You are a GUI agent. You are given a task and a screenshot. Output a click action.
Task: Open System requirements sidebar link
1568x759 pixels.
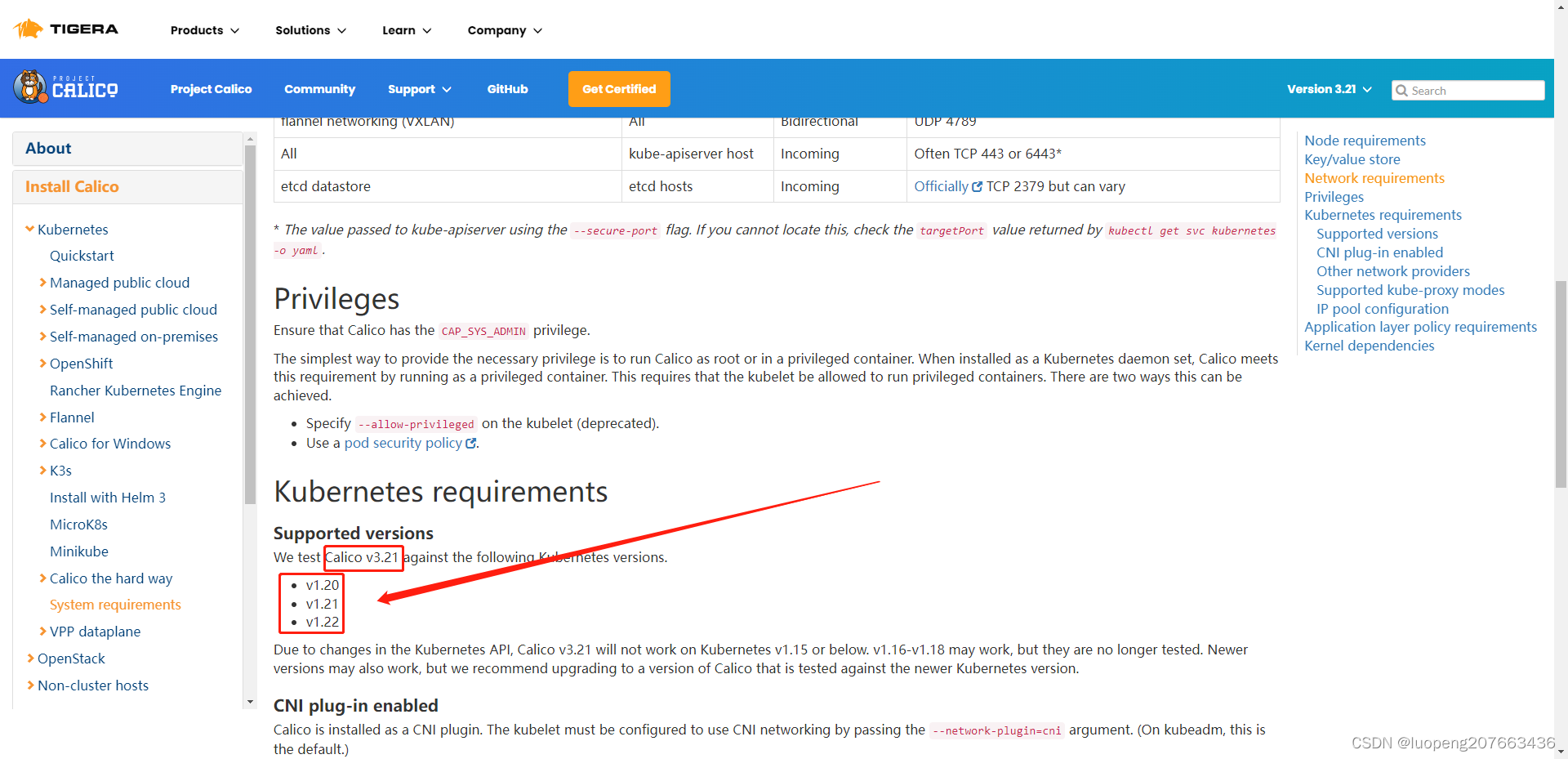coord(115,605)
